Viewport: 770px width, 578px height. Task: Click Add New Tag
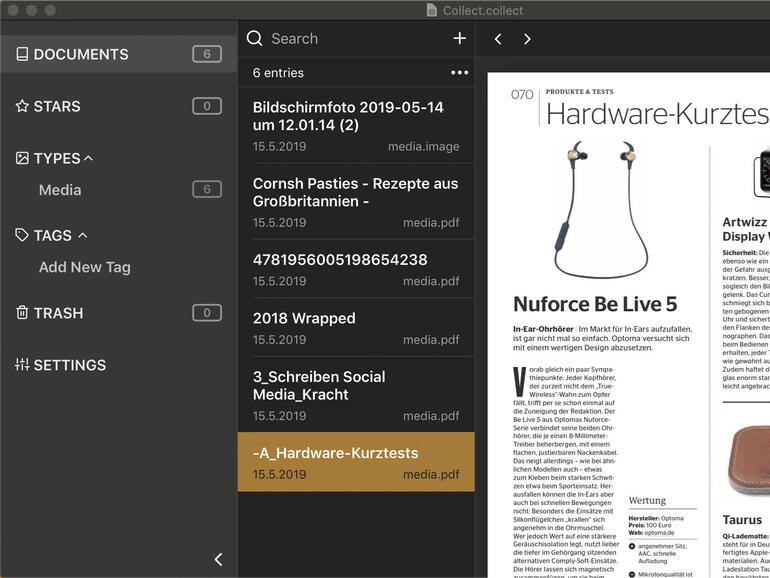point(85,267)
